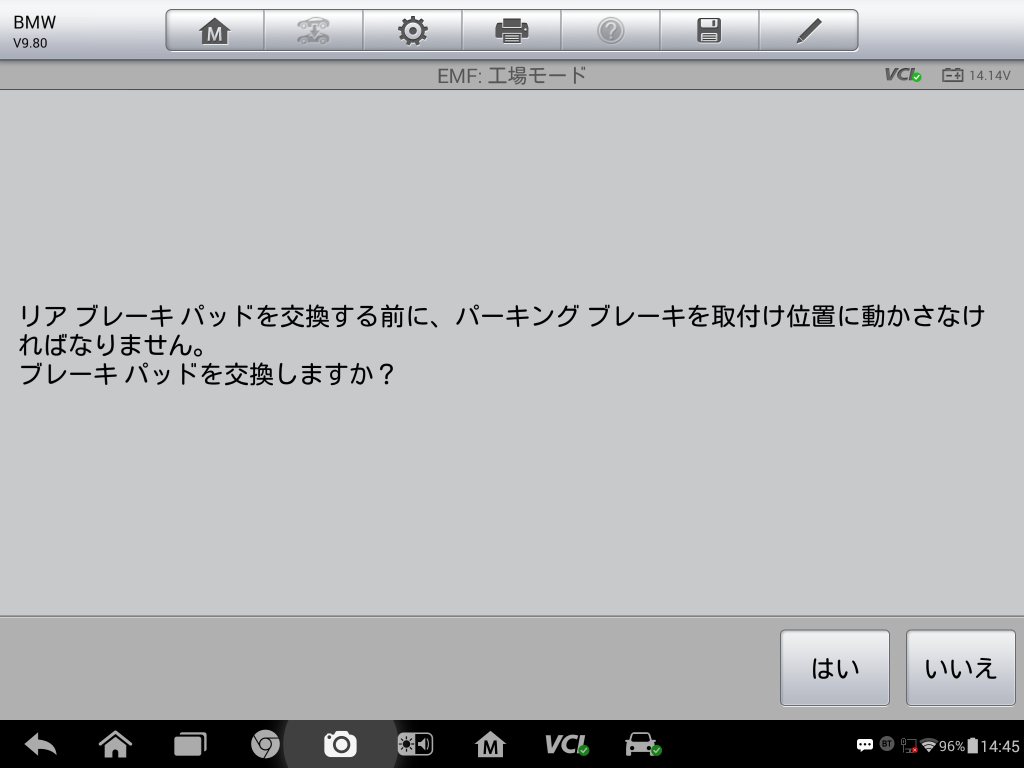Go back using the Android back arrow
The height and width of the screenshot is (768, 1024).
40,744
